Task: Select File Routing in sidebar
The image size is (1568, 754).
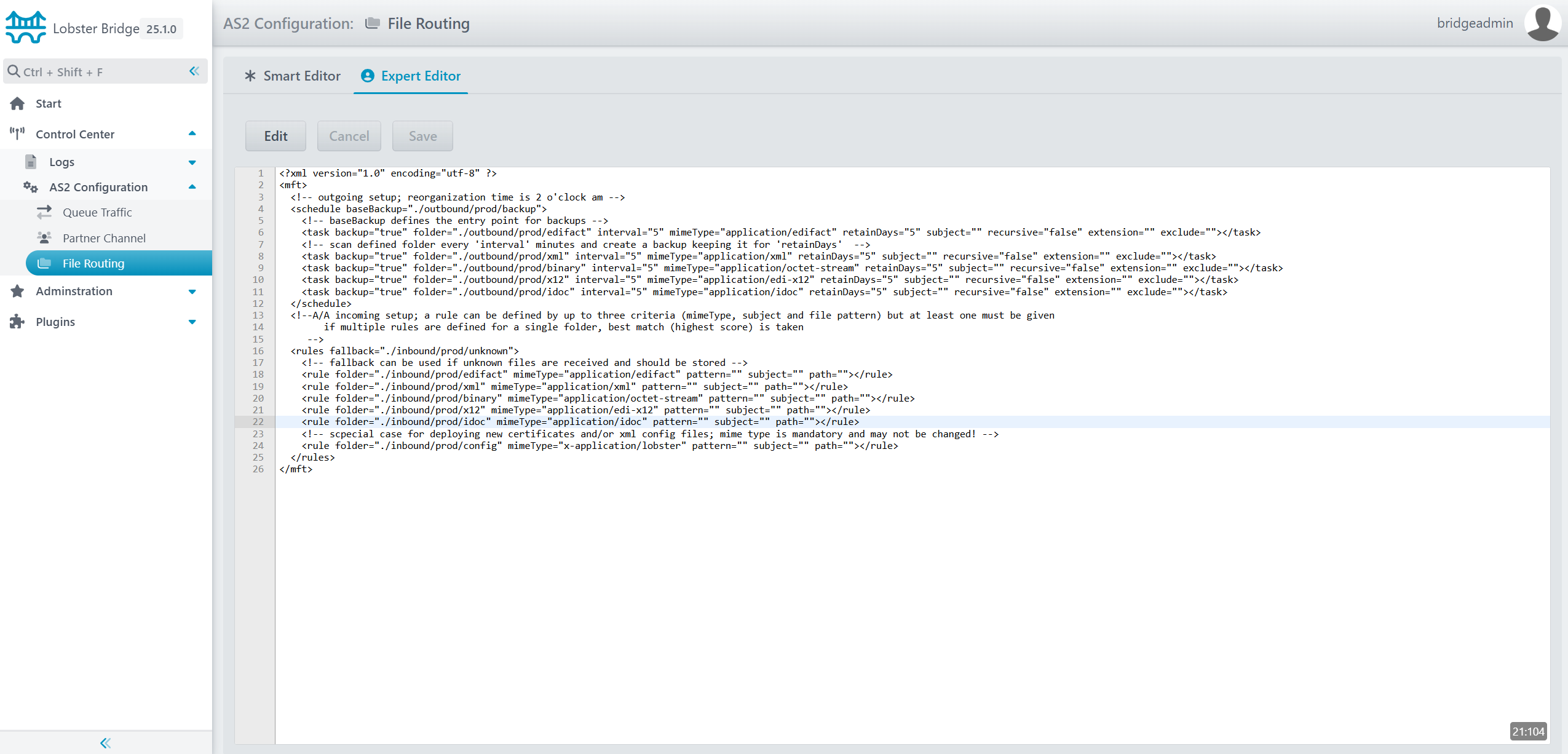Action: pyautogui.click(x=93, y=263)
